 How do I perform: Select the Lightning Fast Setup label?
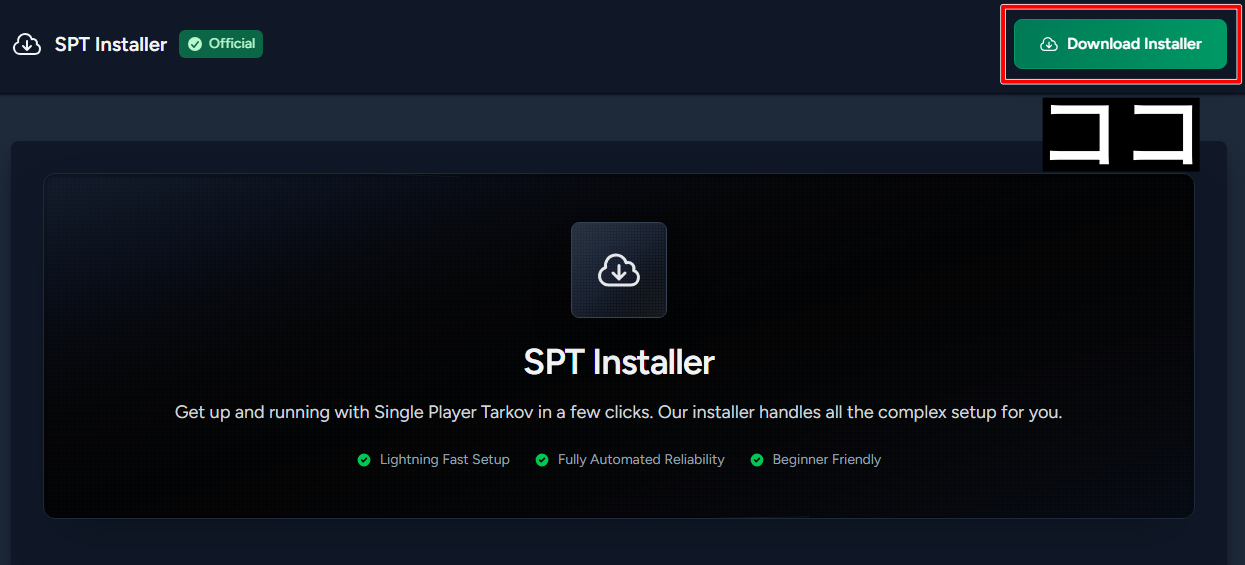coord(444,460)
